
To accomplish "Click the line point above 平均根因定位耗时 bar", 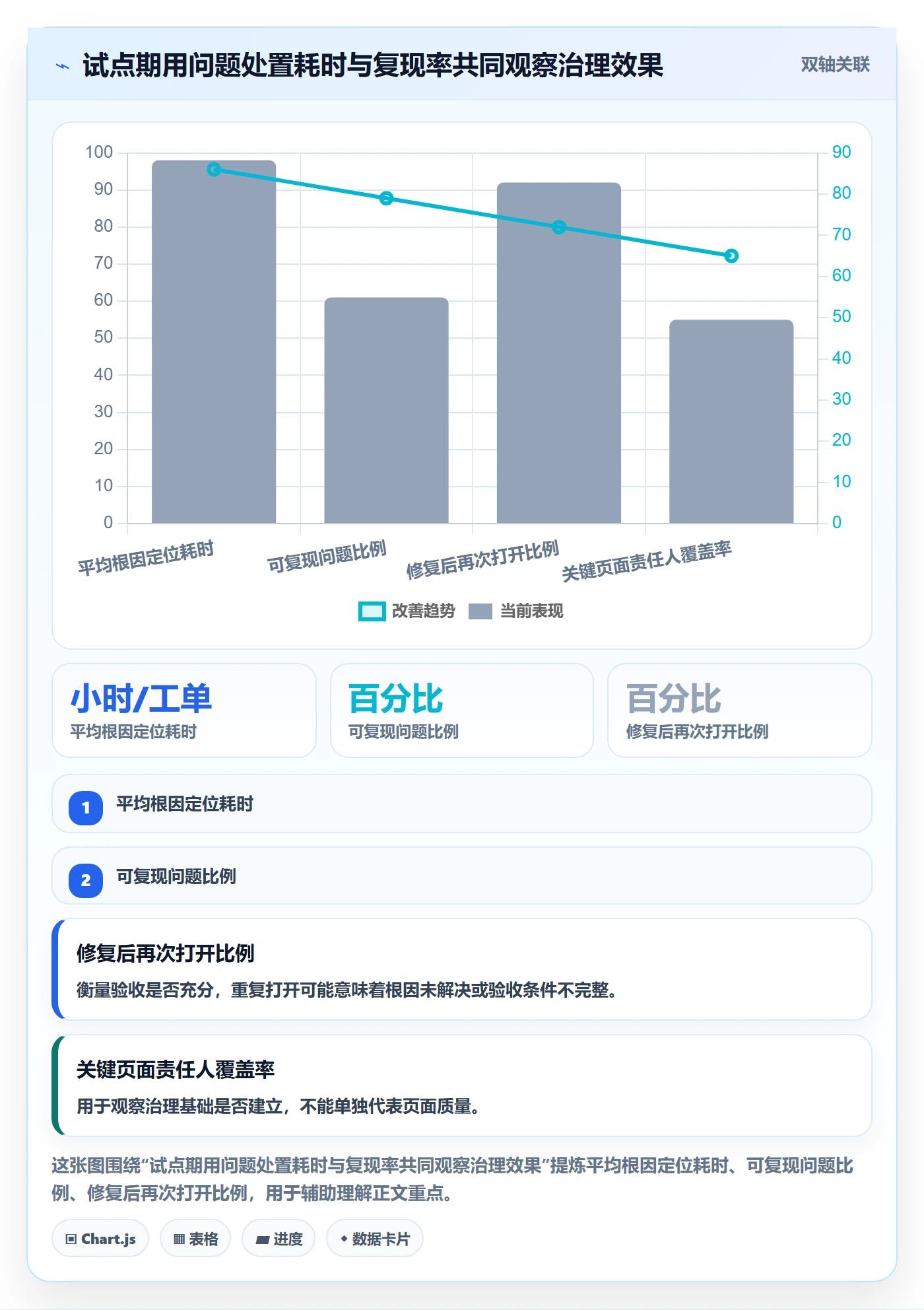I will (214, 170).
